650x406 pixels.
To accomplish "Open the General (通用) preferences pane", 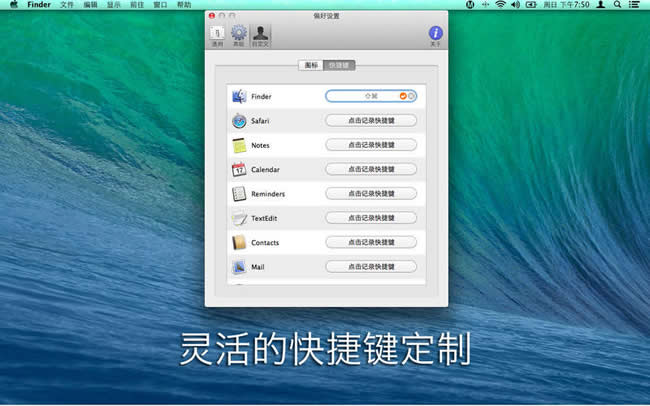I will [x=217, y=36].
